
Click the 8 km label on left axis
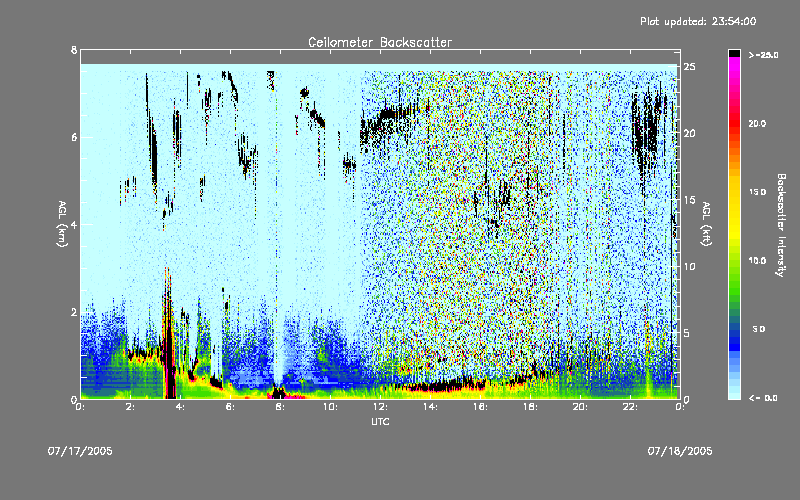(74, 50)
